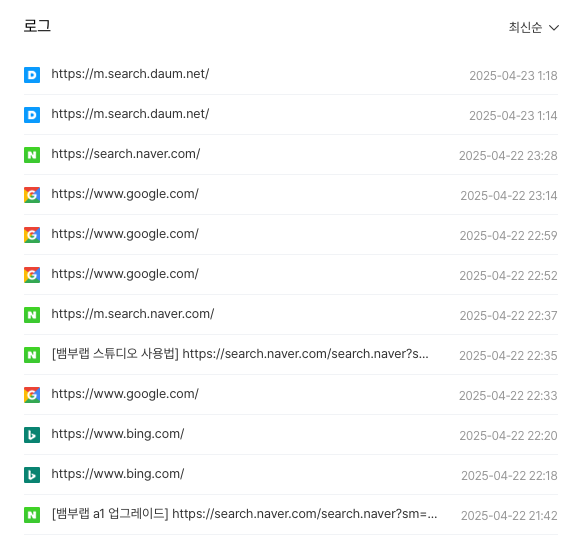The height and width of the screenshot is (535, 582).
Task: Open the bing.com link logged at 22:20
Action: [x=118, y=434]
